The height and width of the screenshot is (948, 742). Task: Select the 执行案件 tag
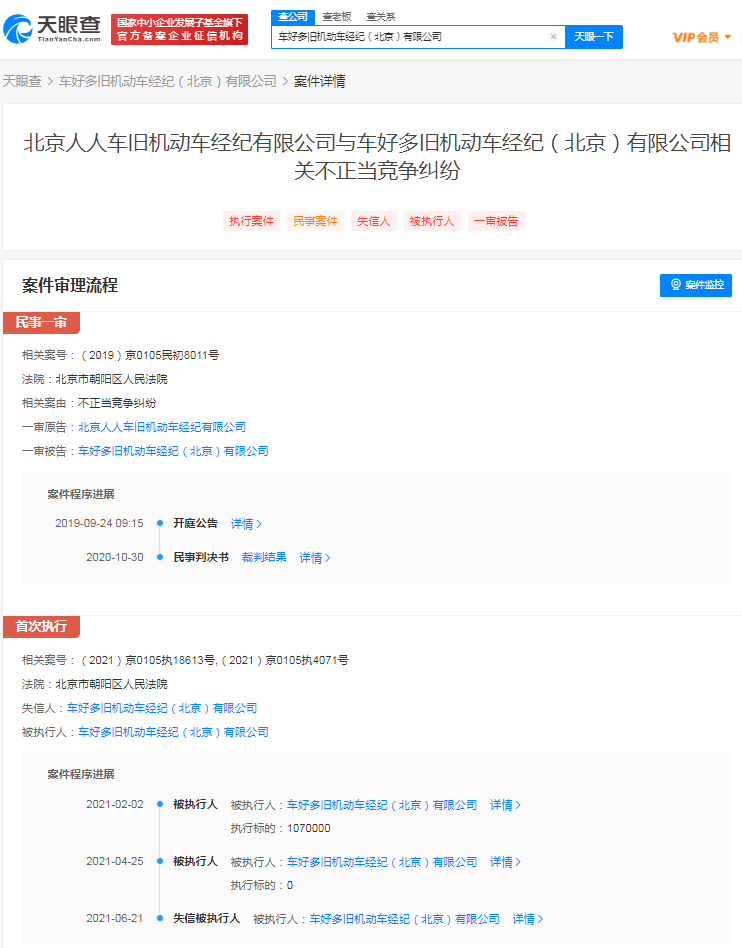click(x=252, y=221)
